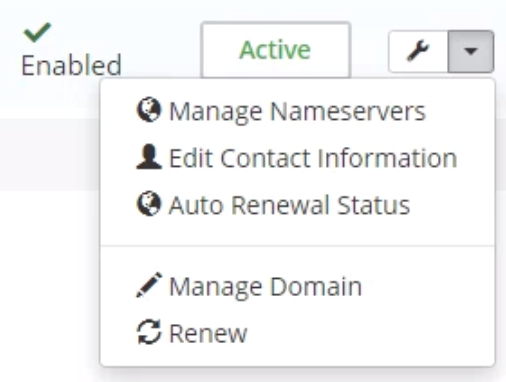
Task: Choose Auto Renewal Status option
Action: 290,205
